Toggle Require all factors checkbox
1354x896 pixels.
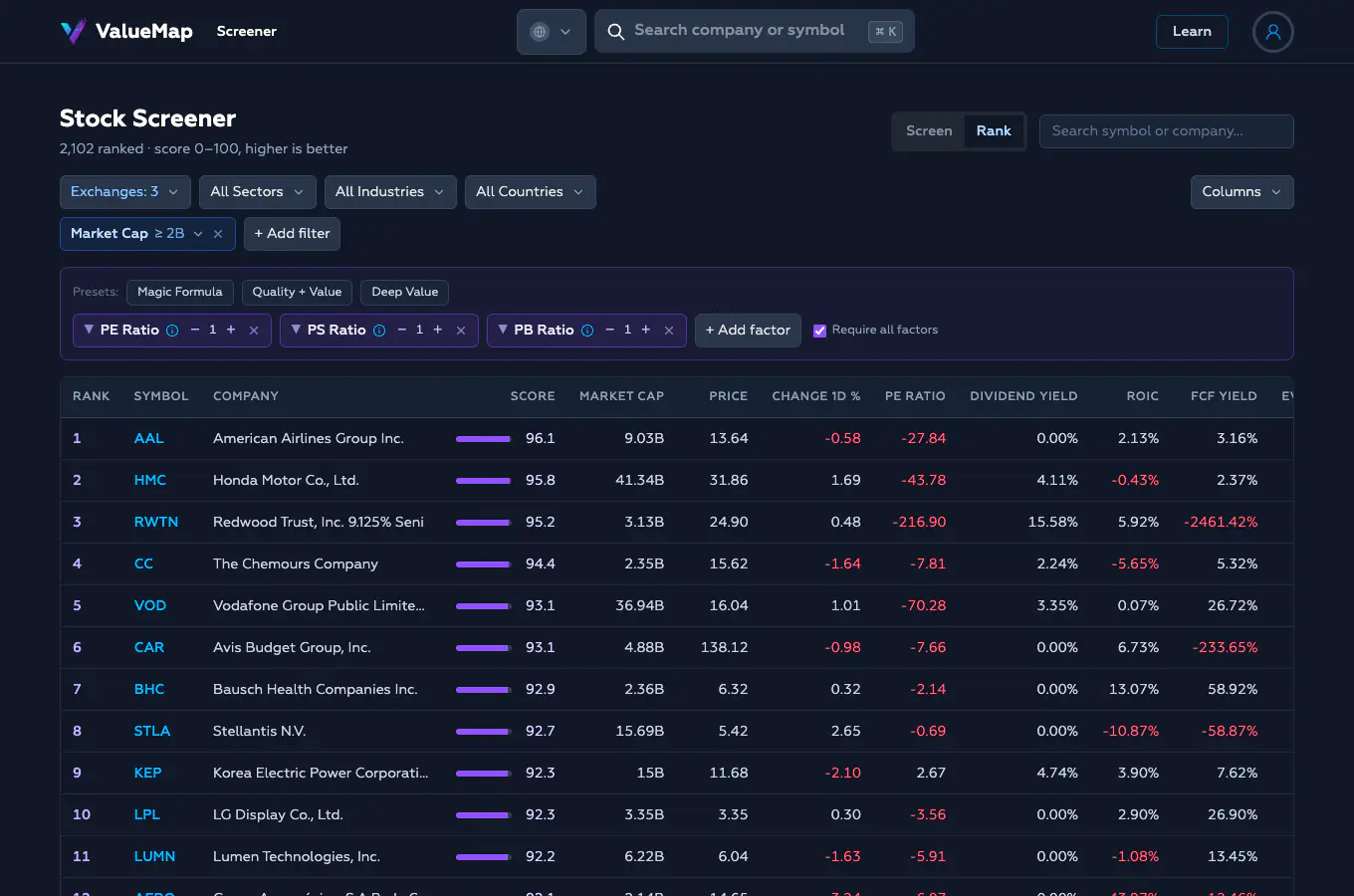pos(819,331)
